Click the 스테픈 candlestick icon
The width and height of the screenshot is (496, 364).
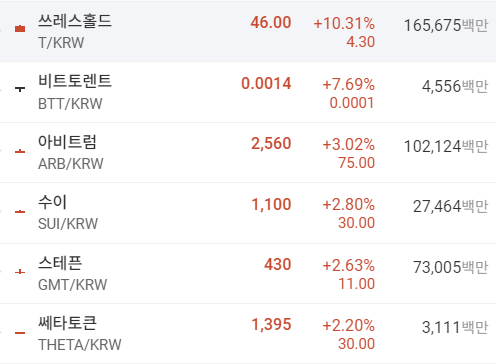[x=20, y=272]
